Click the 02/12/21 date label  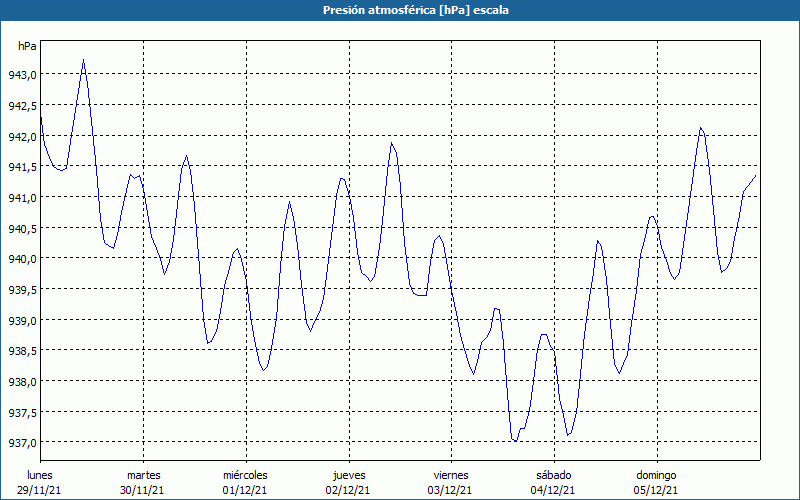(347, 490)
